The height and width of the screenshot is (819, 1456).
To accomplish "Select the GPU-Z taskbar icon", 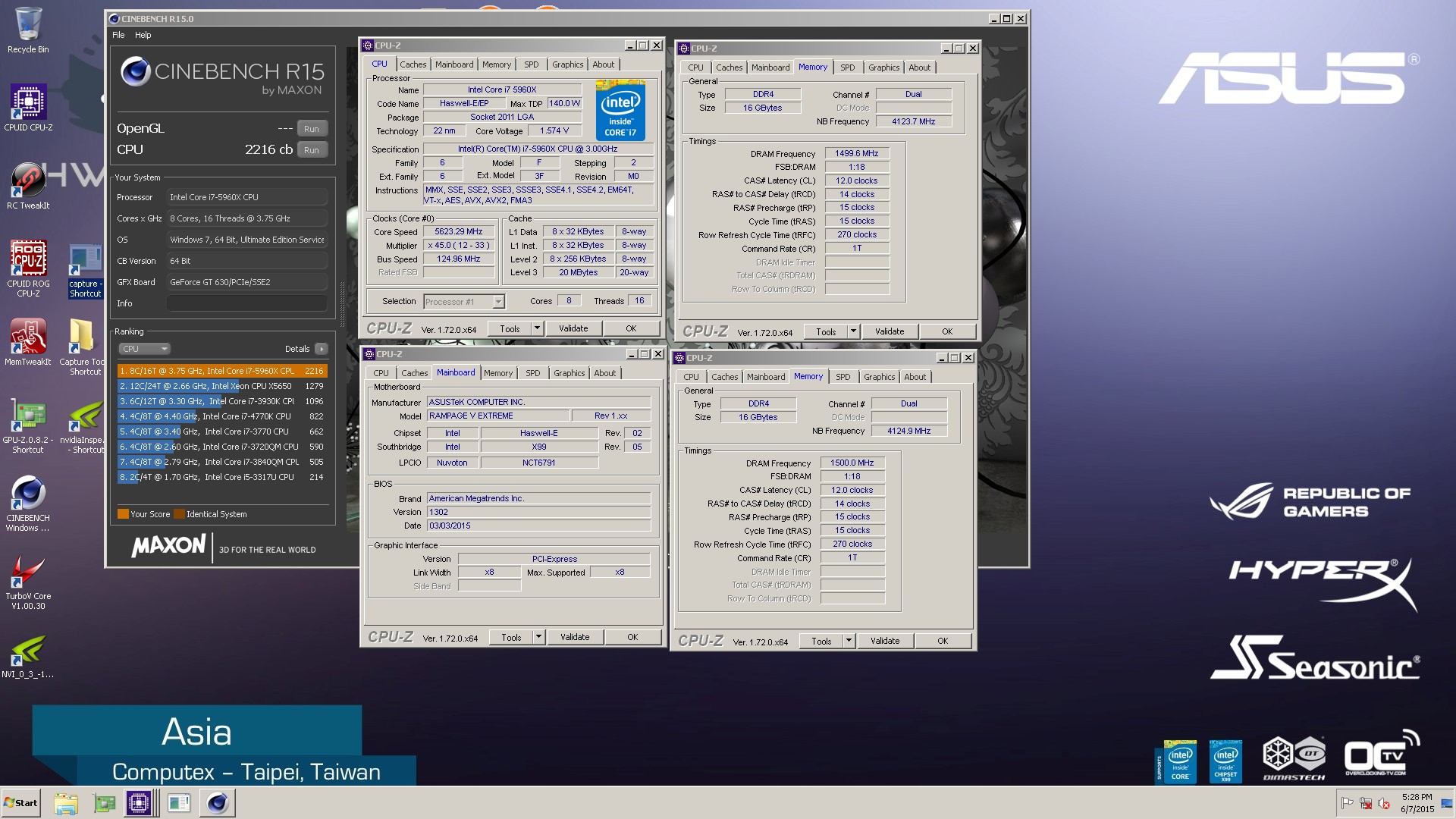I will point(104,803).
